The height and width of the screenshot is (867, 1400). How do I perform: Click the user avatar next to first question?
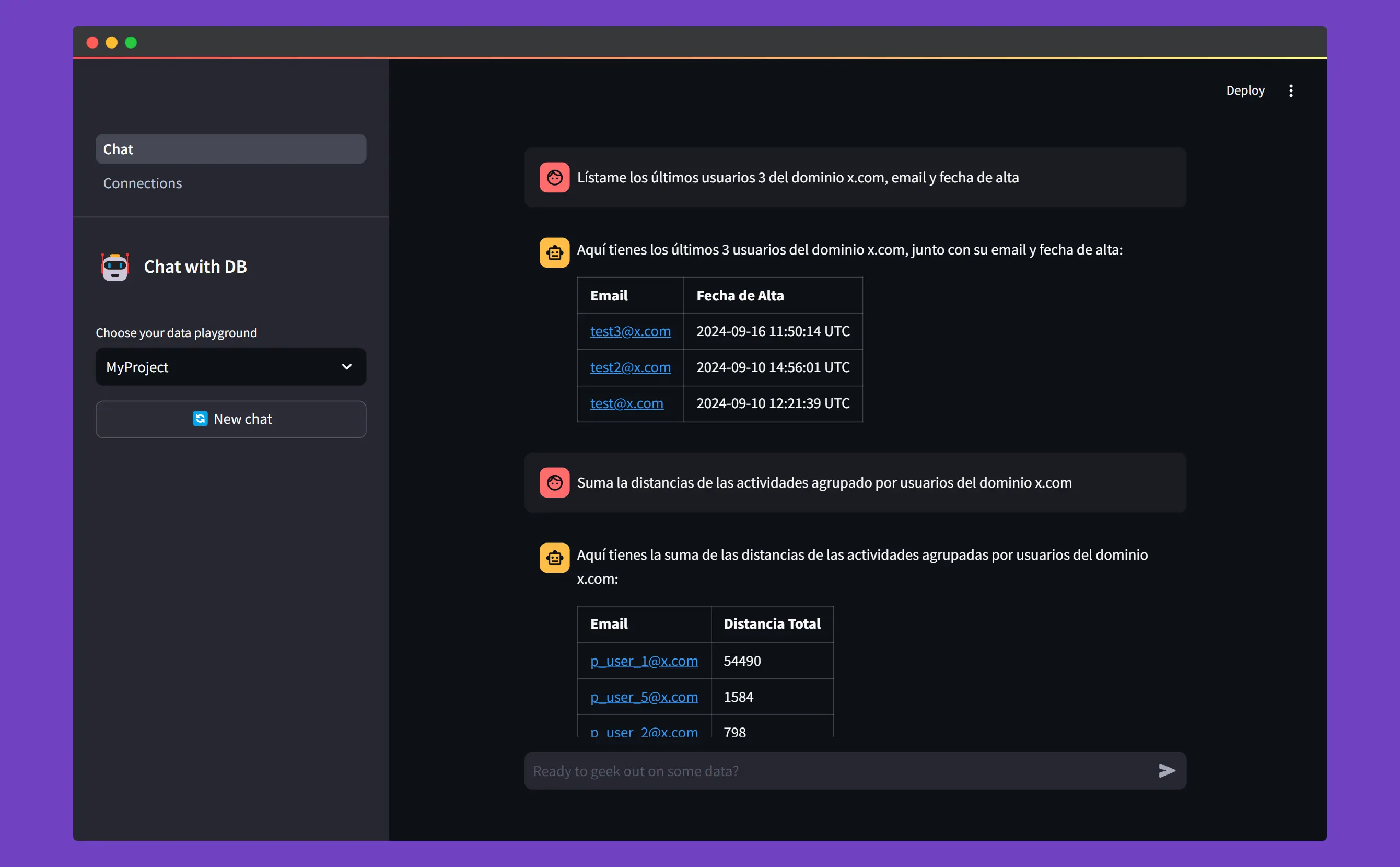[x=554, y=177]
